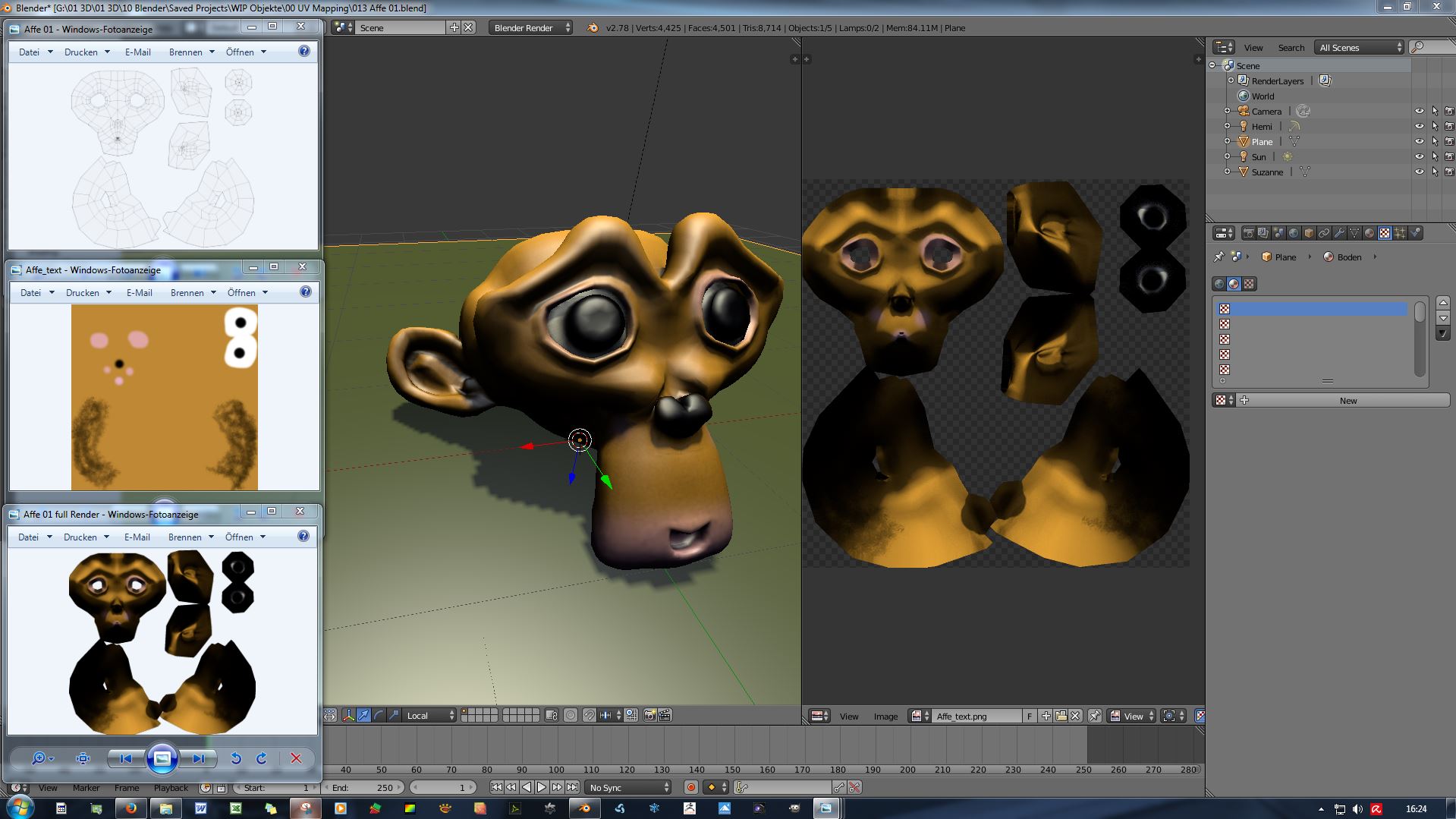The height and width of the screenshot is (819, 1456).
Task: Open the All Scenes display dropdown
Action: click(1360, 47)
